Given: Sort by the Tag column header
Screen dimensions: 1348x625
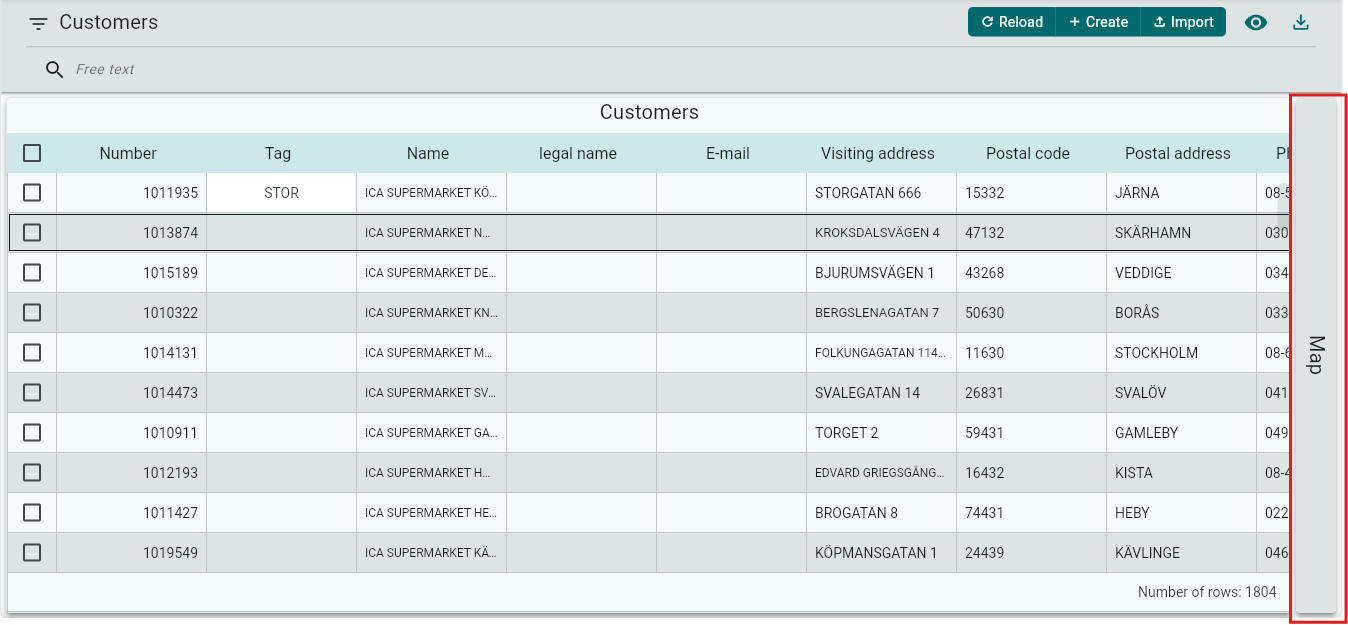Looking at the screenshot, I should point(278,153).
